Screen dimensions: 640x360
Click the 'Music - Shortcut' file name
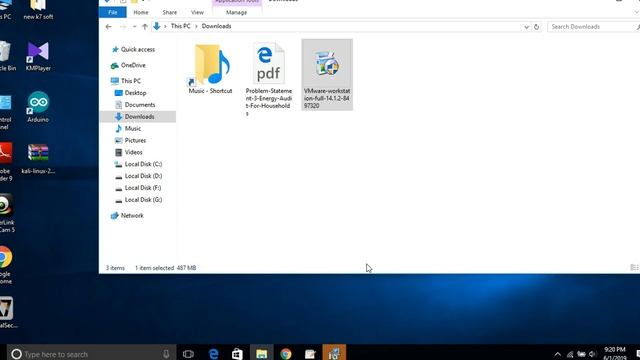pyautogui.click(x=210, y=91)
